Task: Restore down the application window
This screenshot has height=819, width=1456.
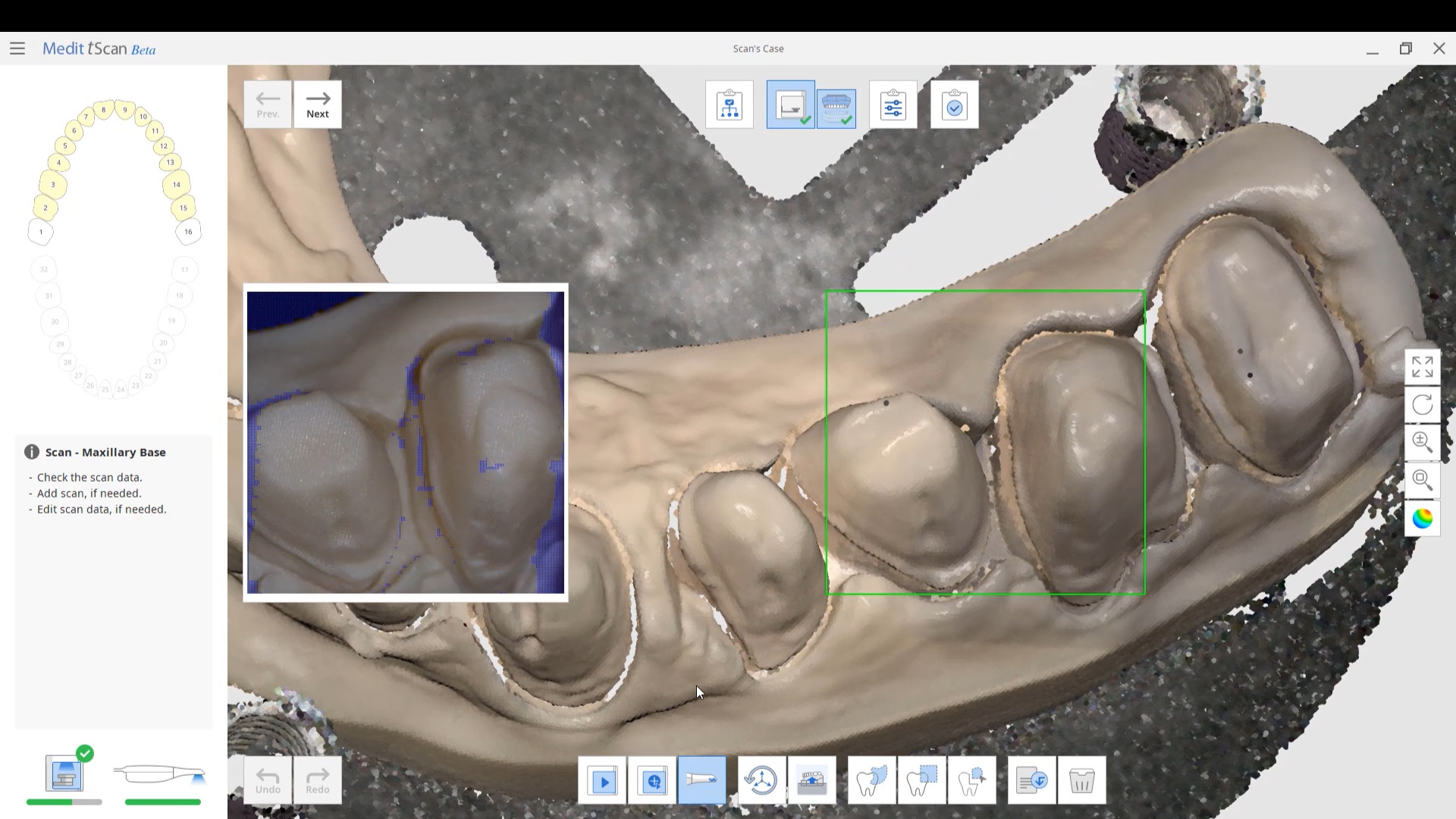Action: [x=1406, y=49]
